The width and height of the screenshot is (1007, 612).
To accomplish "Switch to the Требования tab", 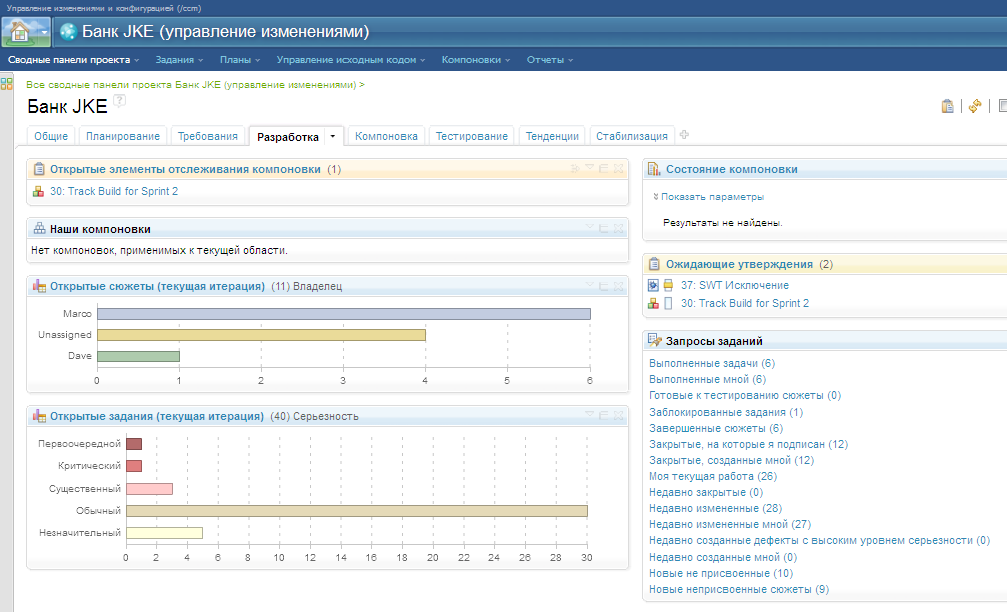I will tap(207, 136).
